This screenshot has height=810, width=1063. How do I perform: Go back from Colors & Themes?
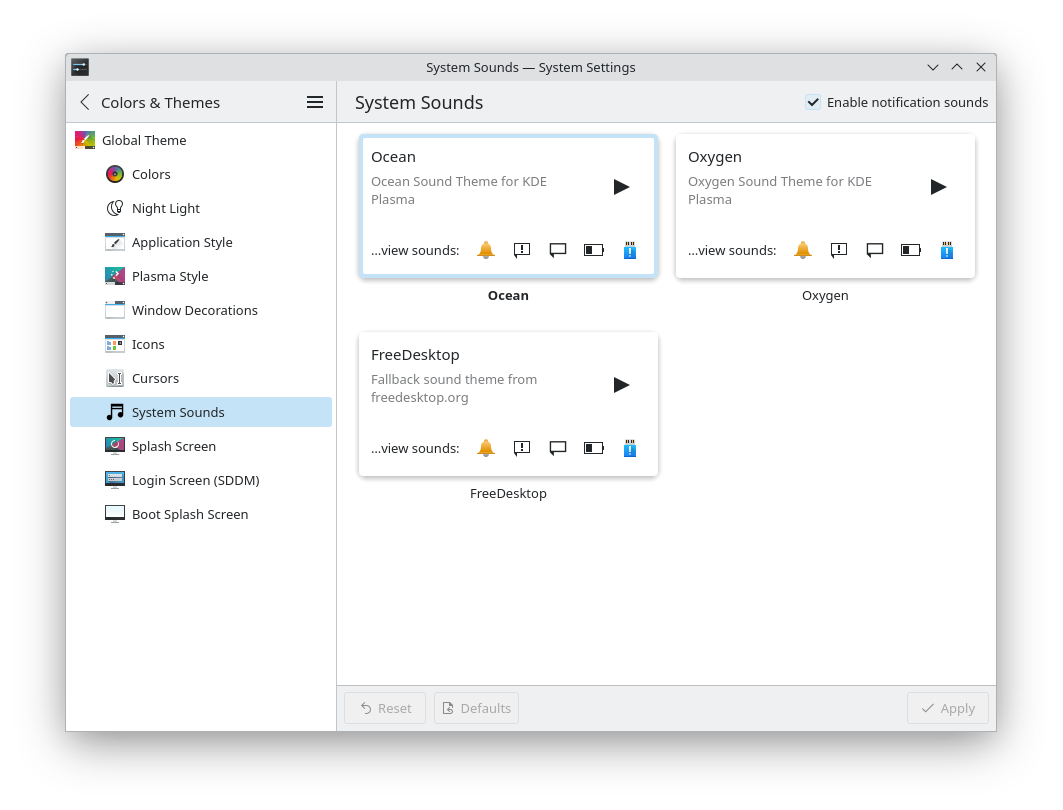click(85, 102)
